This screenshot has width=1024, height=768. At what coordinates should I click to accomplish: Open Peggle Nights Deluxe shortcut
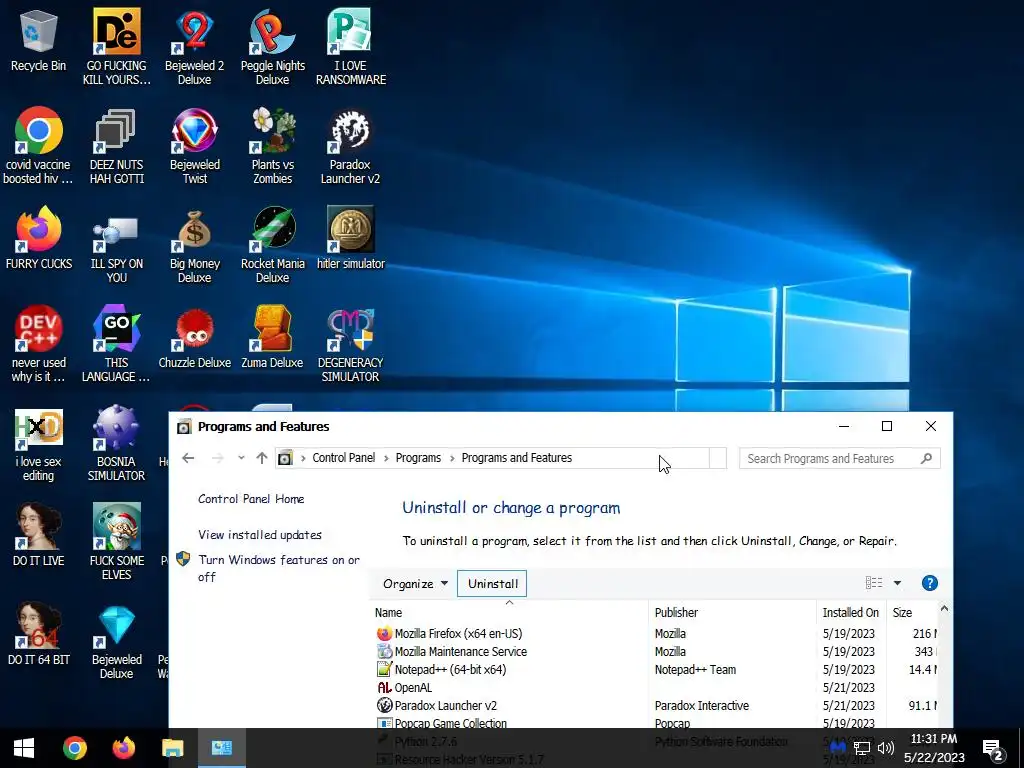[x=272, y=47]
